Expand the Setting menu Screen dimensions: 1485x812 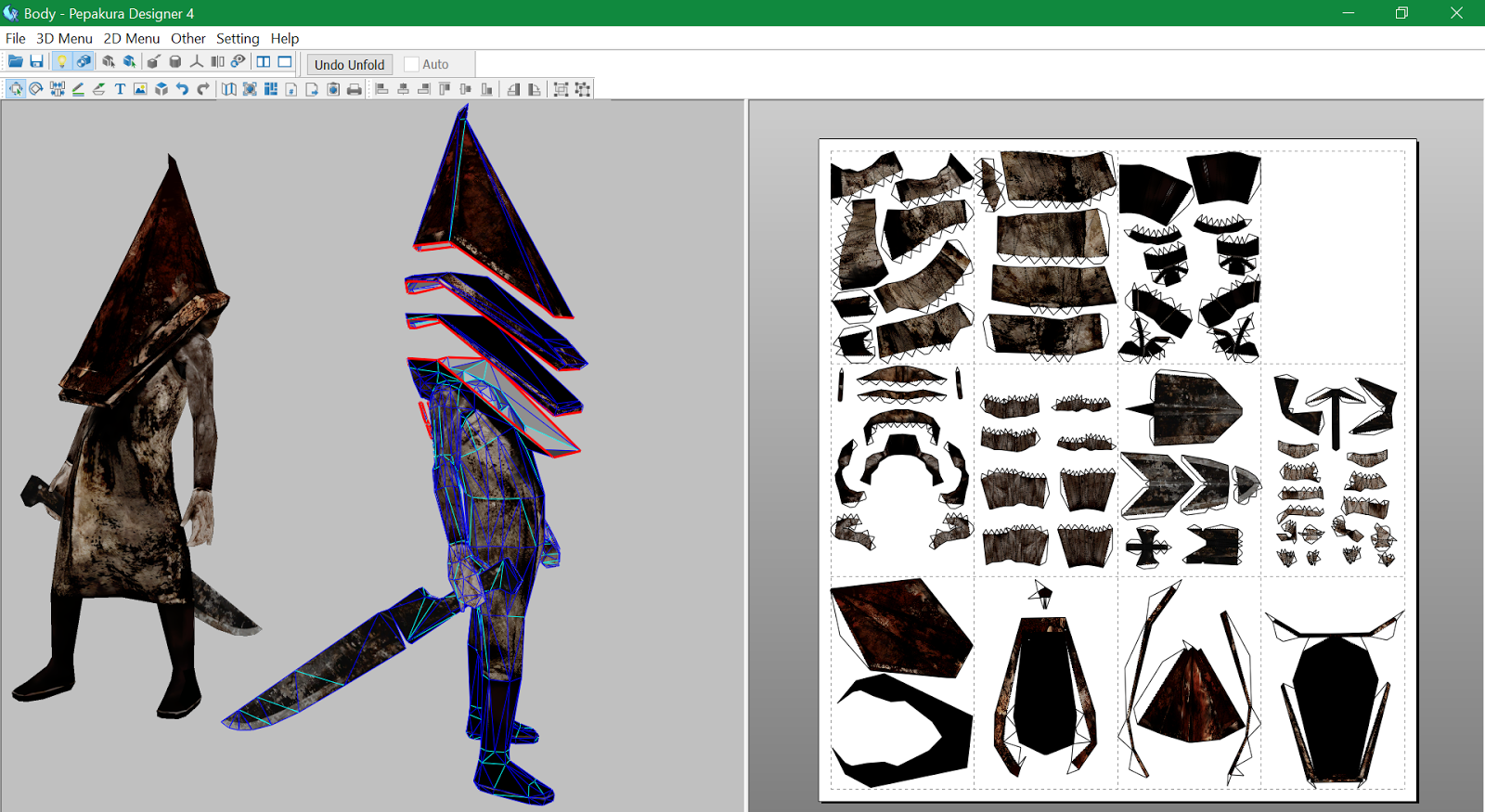pos(238,39)
